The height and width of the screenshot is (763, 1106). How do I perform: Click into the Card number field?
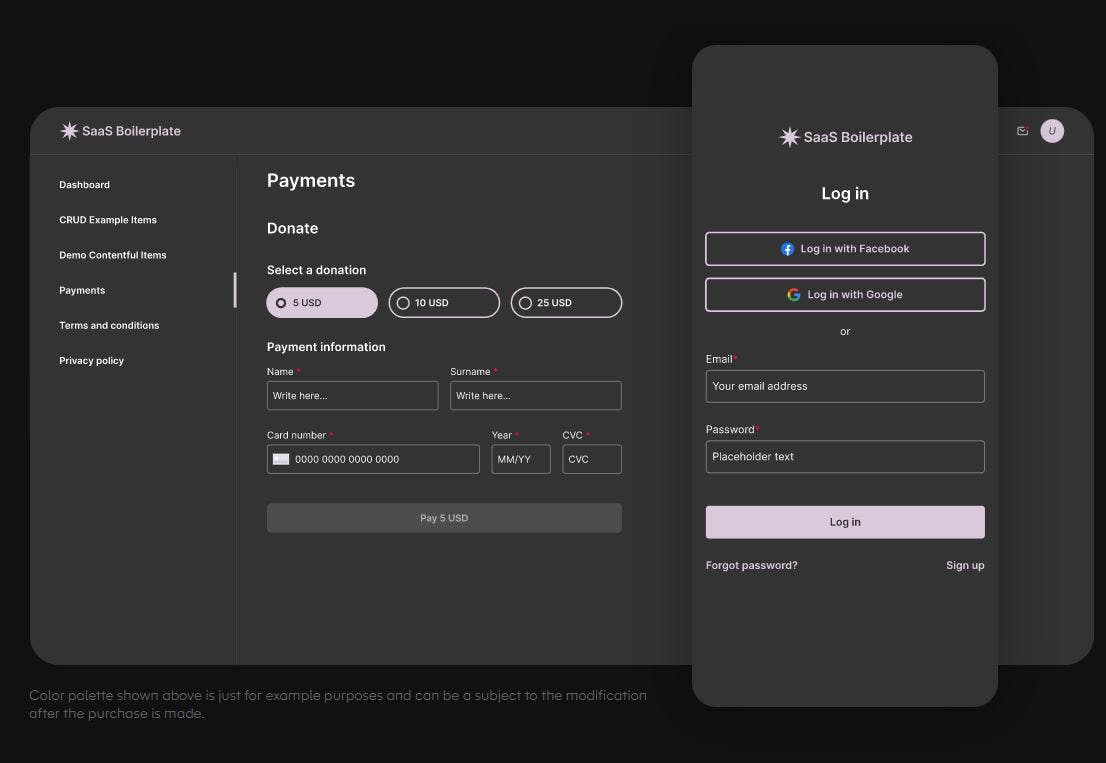373,459
